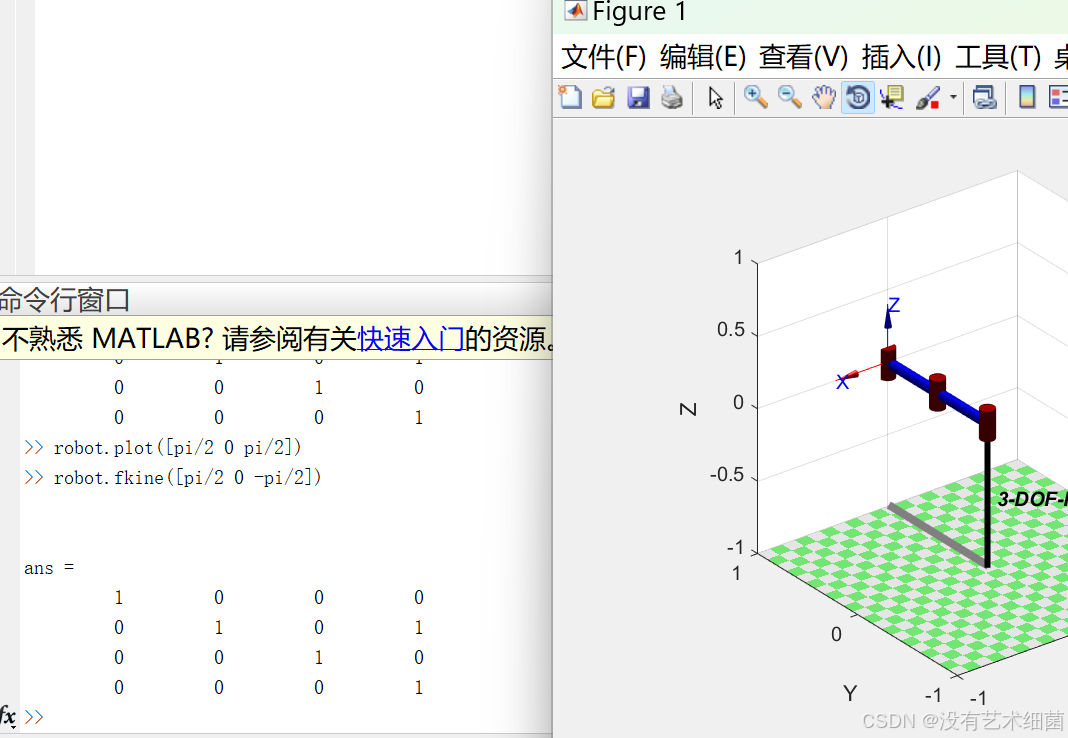Expand the brush color dropdown arrow
1068x738 pixels.
(x=953, y=97)
